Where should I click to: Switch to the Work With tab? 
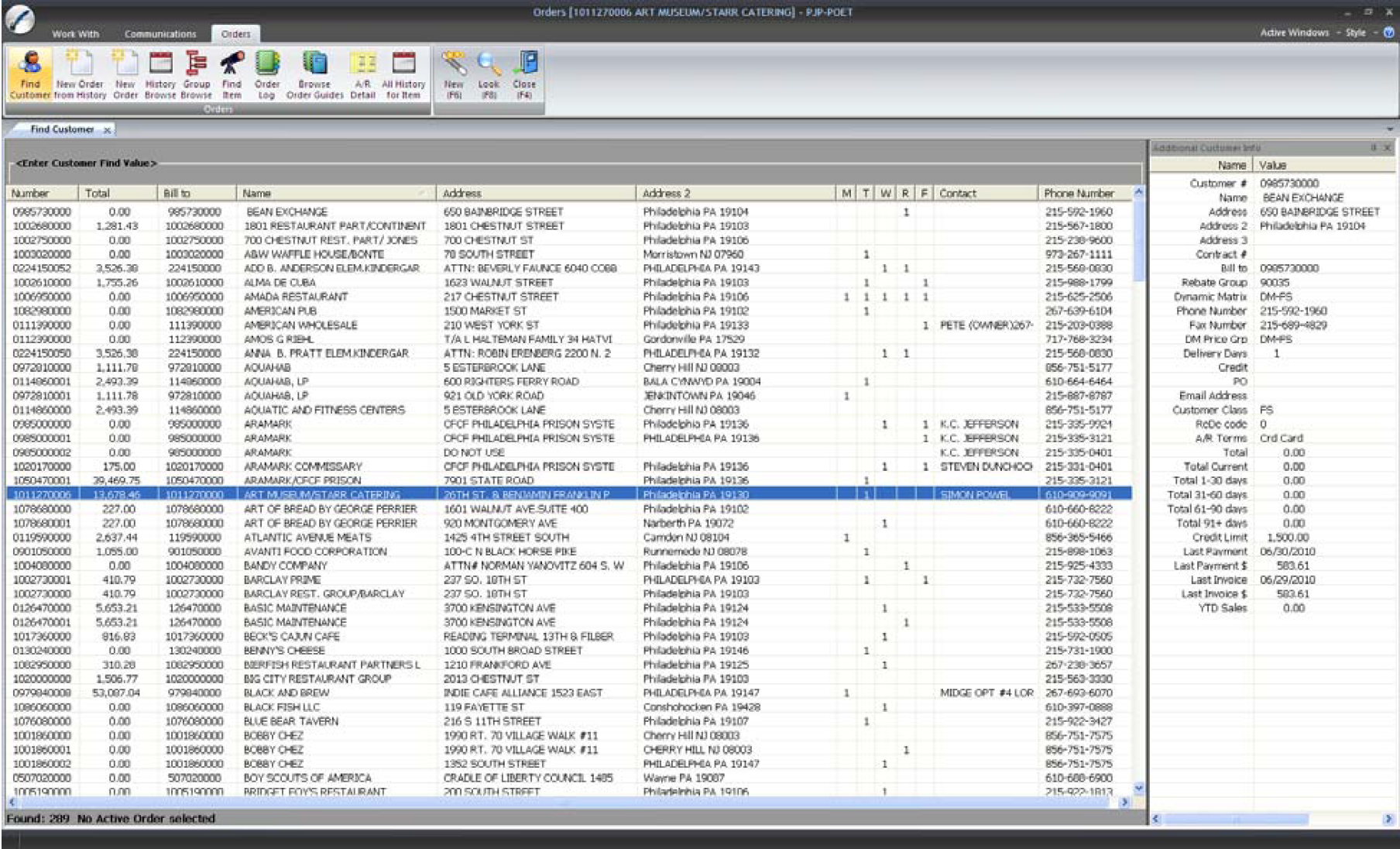[x=75, y=34]
